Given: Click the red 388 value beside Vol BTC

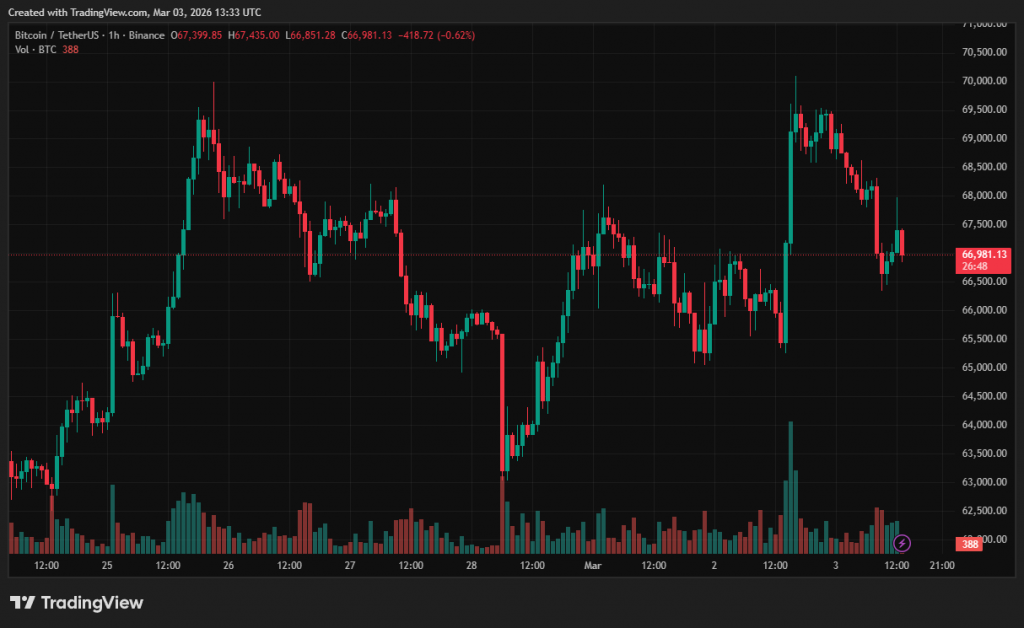Looking at the screenshot, I should click(70, 50).
